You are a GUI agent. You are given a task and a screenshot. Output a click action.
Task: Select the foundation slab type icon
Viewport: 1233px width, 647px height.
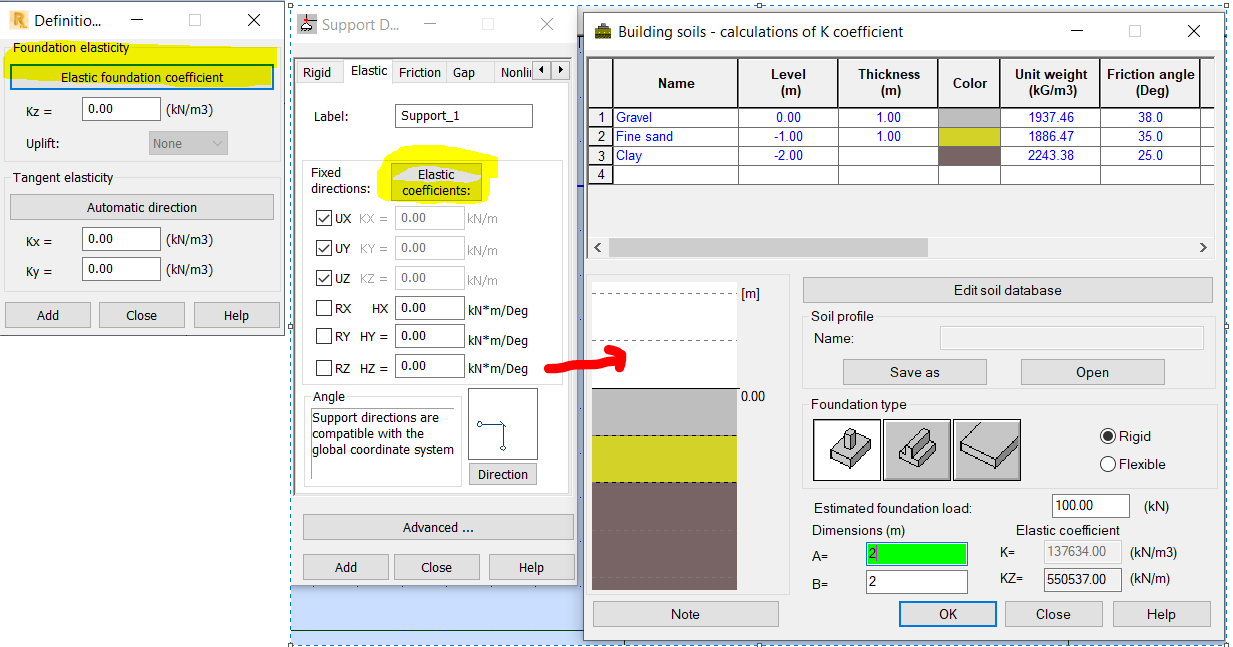[x=986, y=449]
